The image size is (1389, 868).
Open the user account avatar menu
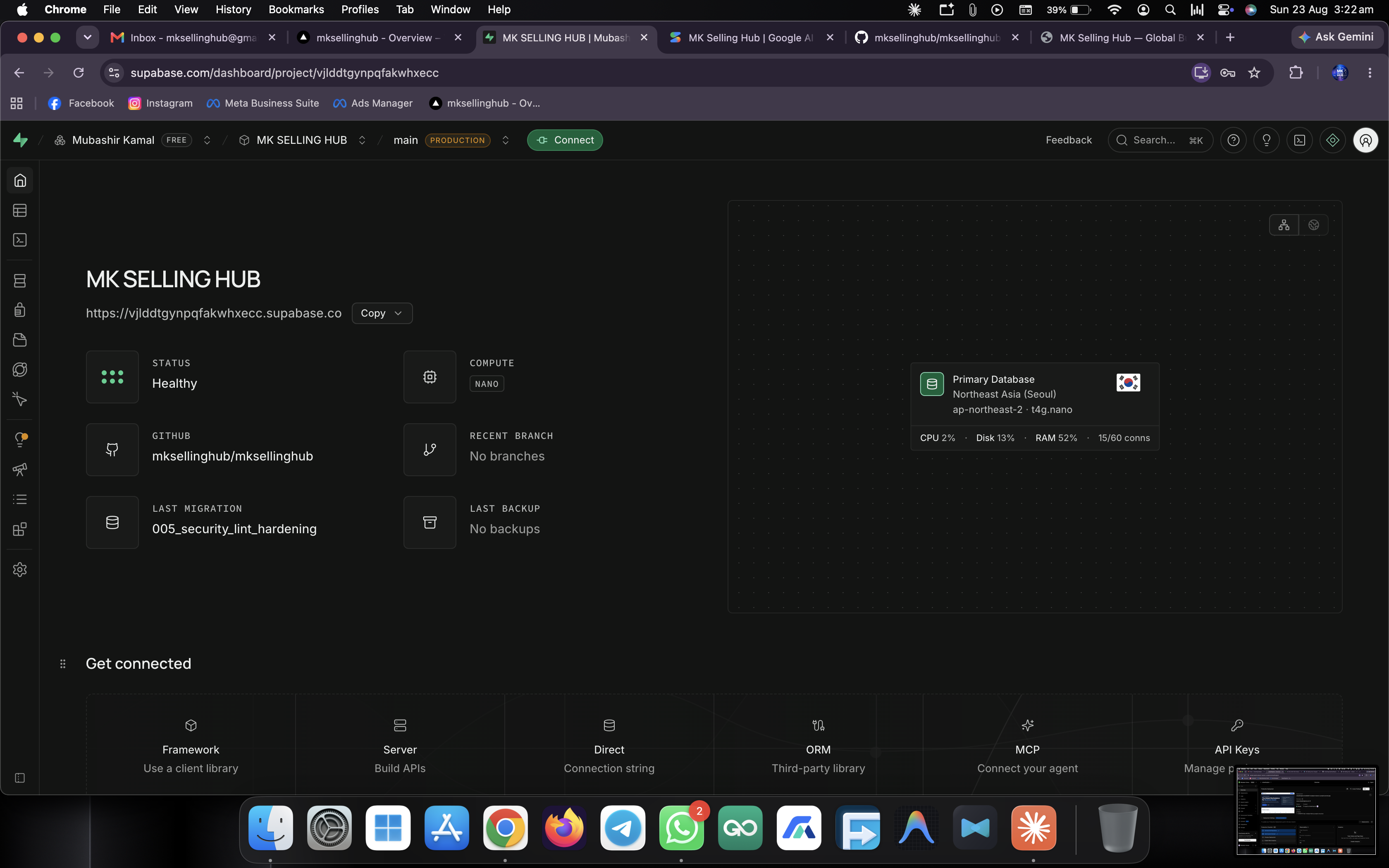click(1365, 140)
